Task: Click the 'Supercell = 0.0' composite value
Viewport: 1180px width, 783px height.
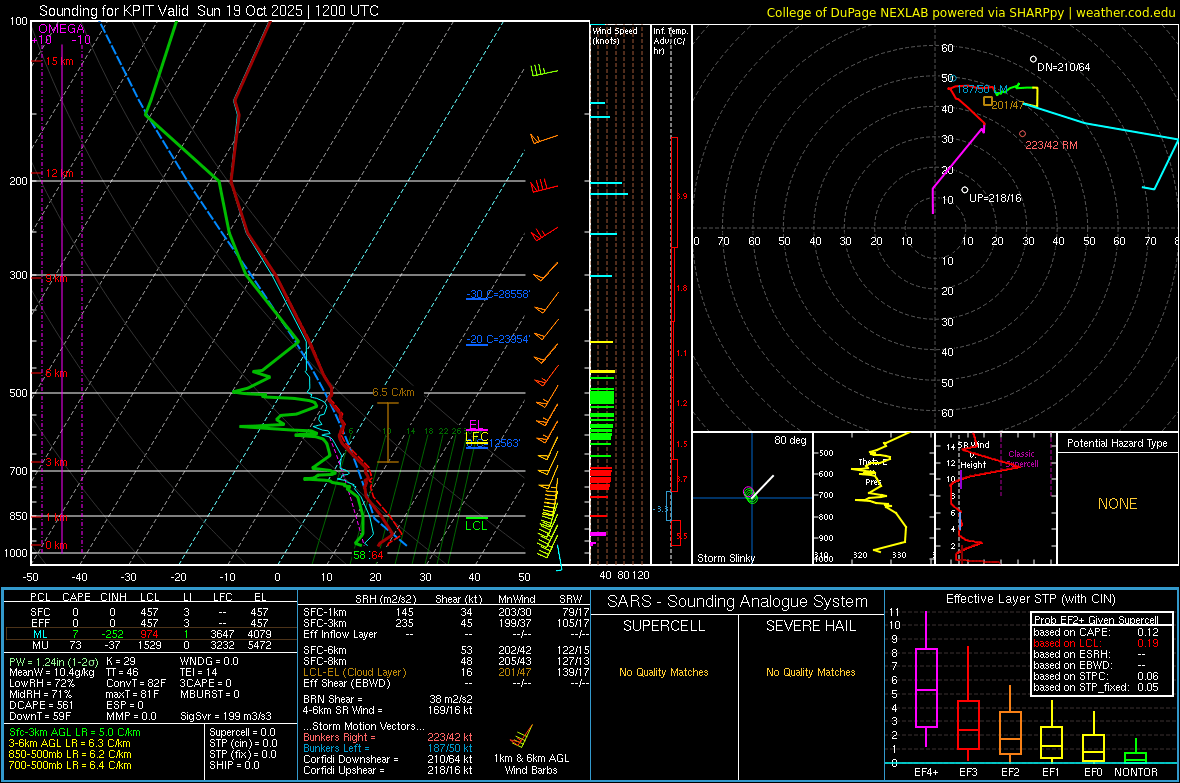Action: pyautogui.click(x=242, y=733)
